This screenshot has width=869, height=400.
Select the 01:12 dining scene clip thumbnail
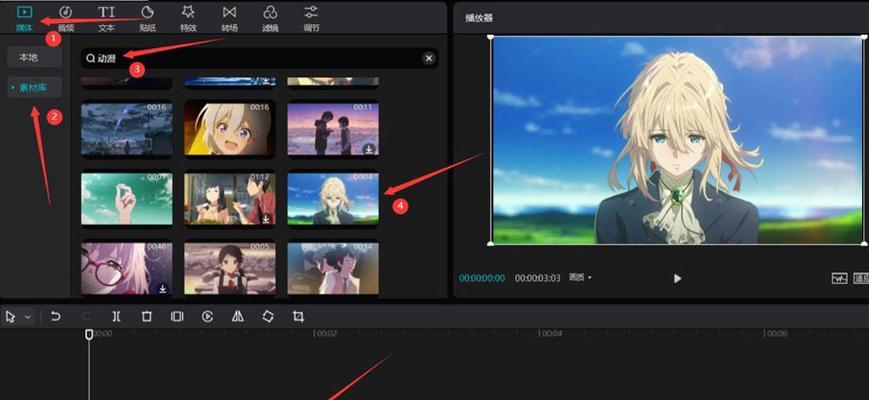click(x=230, y=199)
